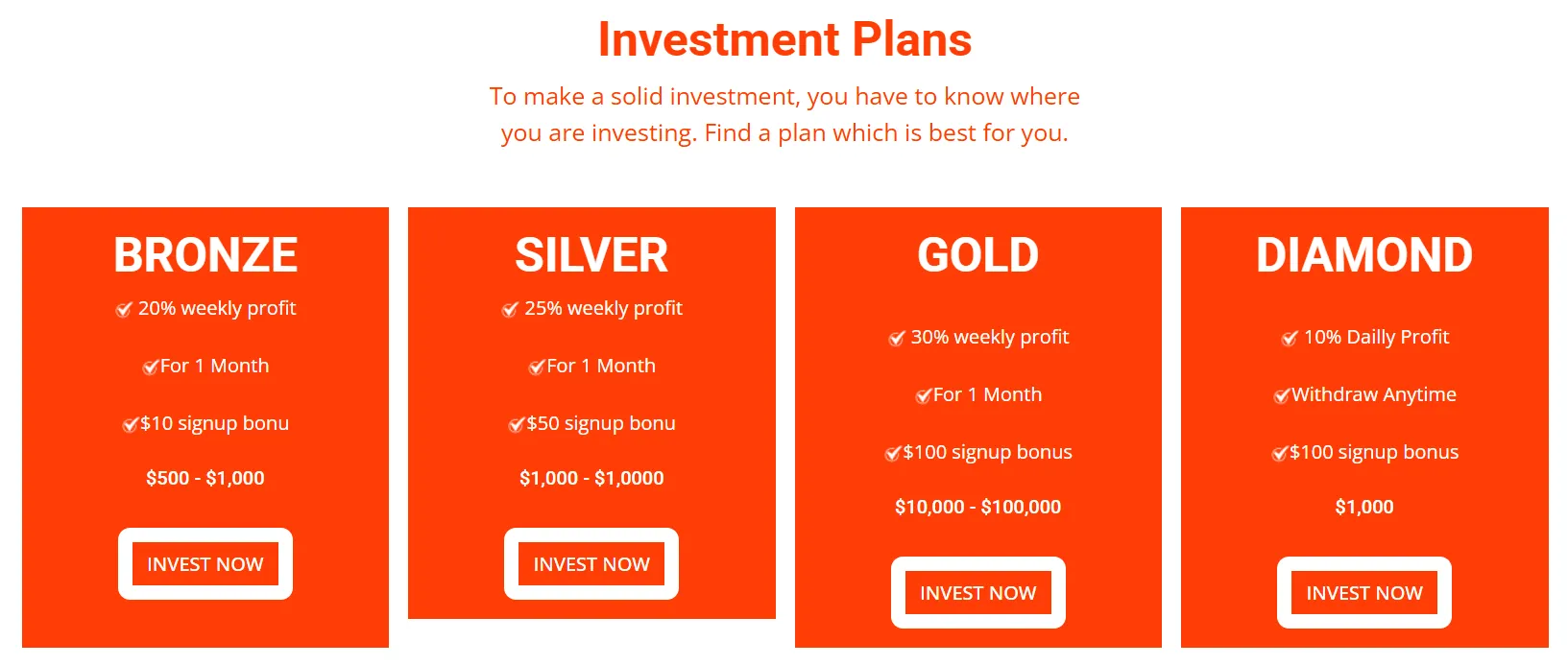Image resolution: width=1568 pixels, height=665 pixels.
Task: Hit Invest Now on the Diamond plan
Action: click(1363, 593)
